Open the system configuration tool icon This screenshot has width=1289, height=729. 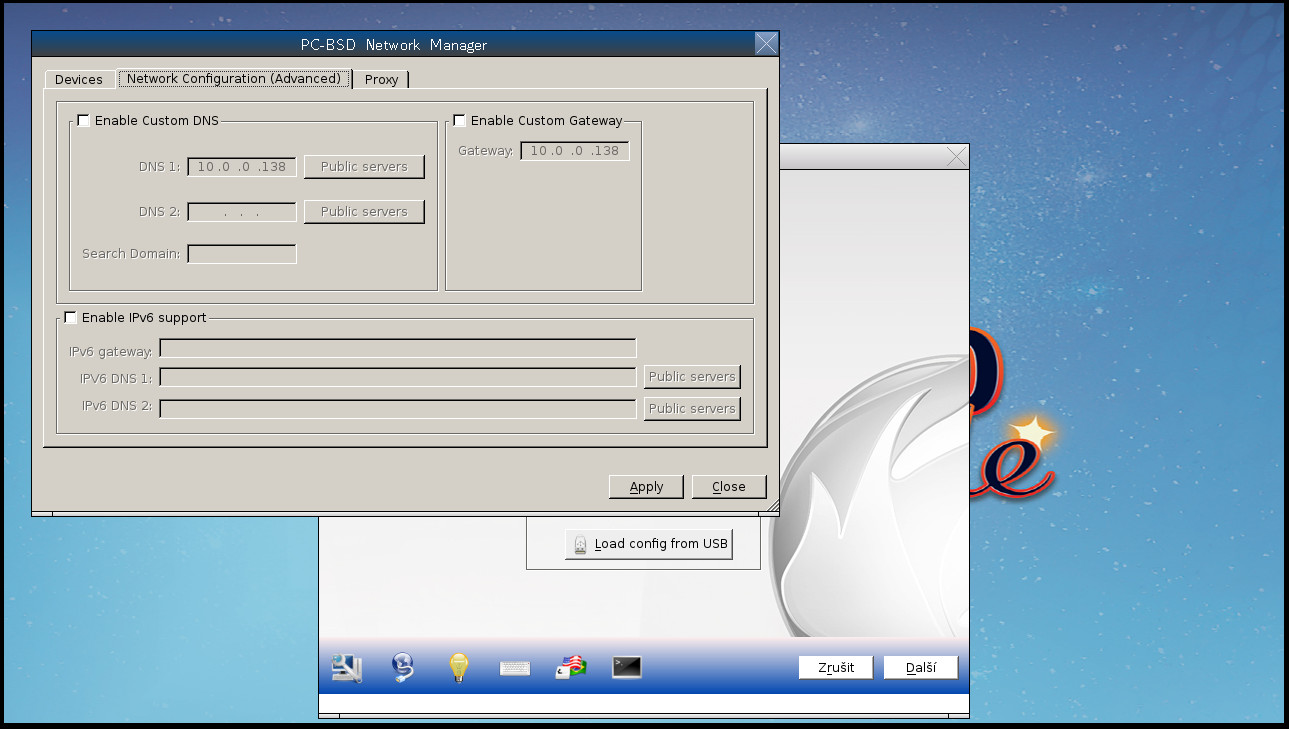click(346, 667)
